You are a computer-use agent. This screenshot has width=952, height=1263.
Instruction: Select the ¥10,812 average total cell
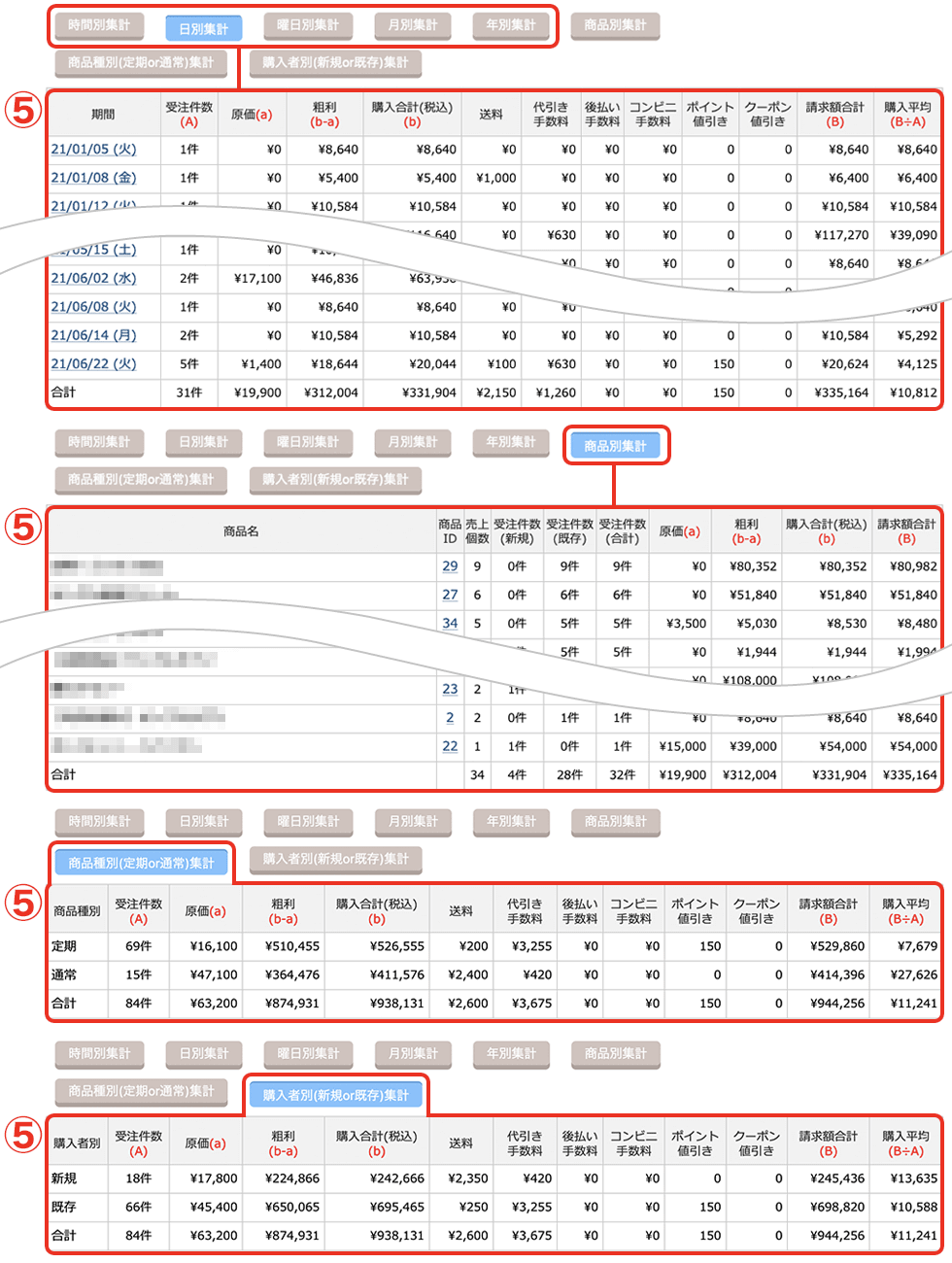(x=907, y=393)
